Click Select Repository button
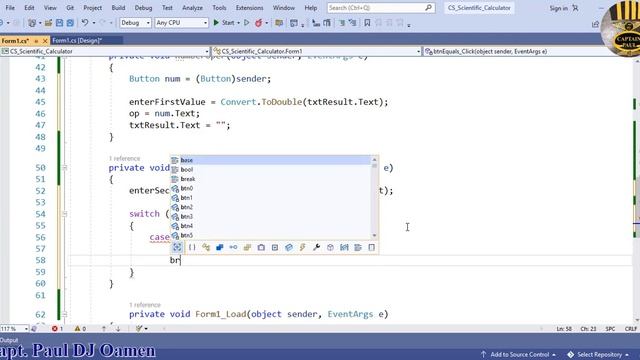The width and height of the screenshot is (640, 360). pyautogui.click(x=598, y=354)
